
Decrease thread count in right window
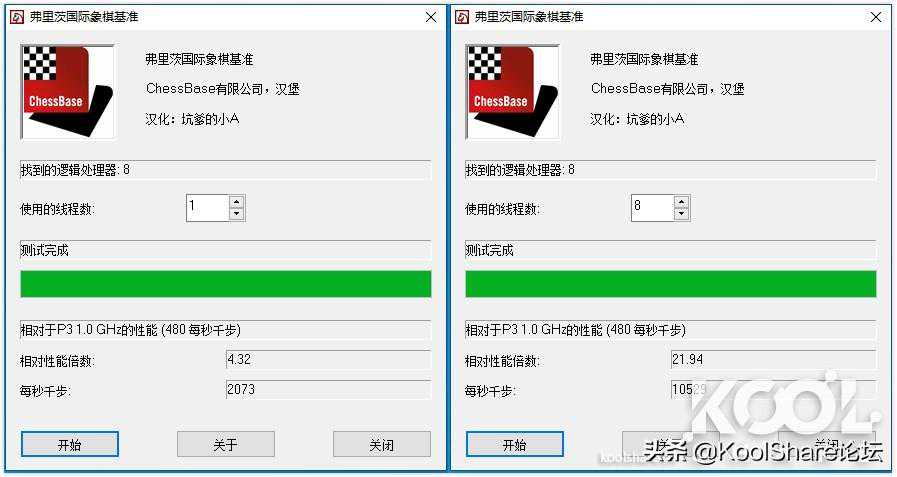pos(681,214)
